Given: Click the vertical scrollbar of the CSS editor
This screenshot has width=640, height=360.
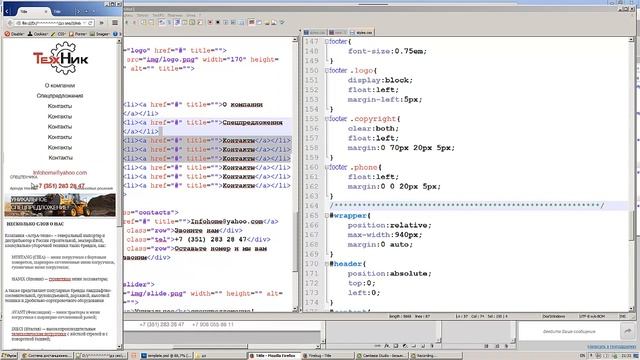Looking at the screenshot, I should [x=631, y=174].
